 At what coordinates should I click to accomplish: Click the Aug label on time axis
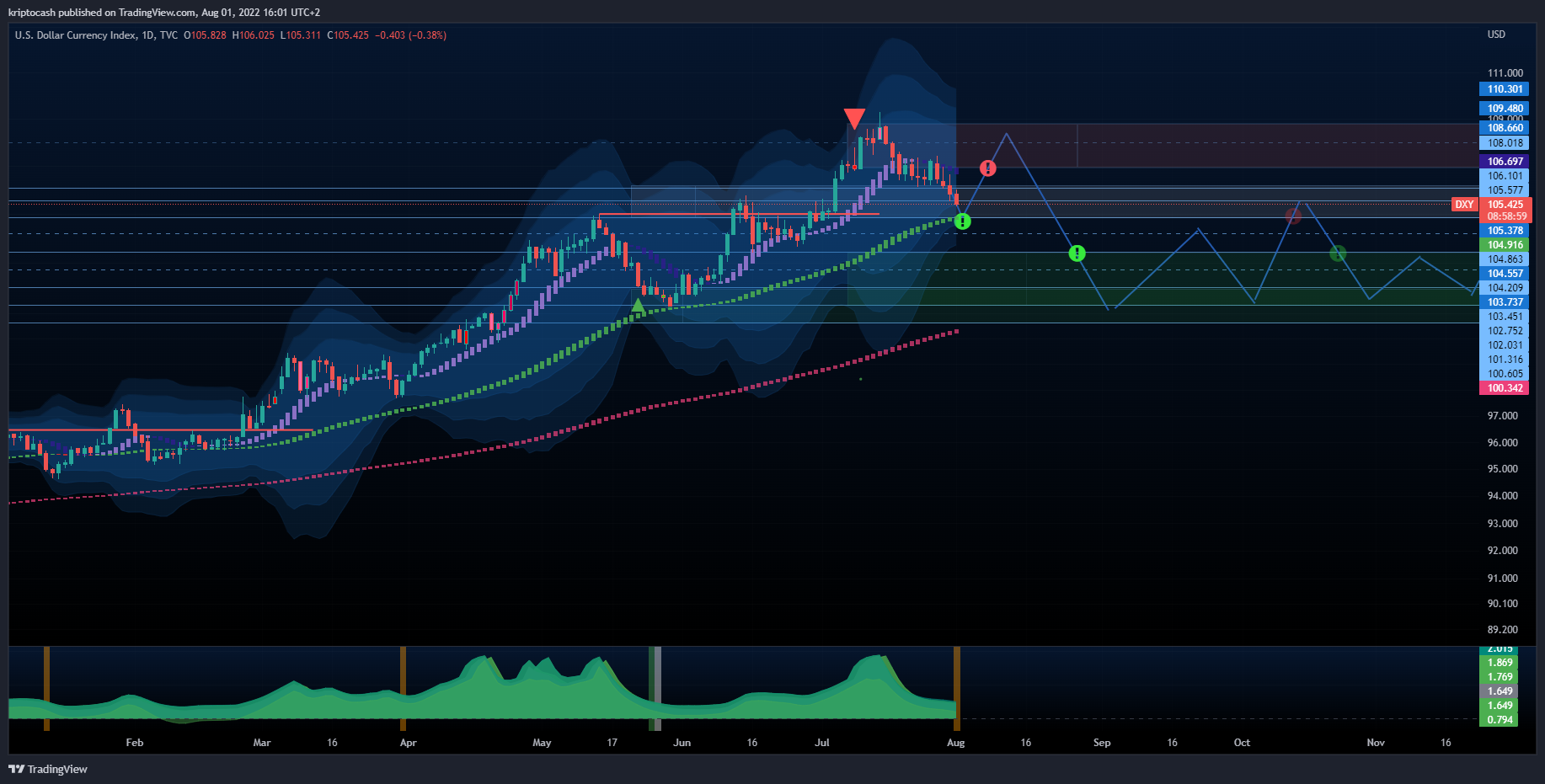955,743
